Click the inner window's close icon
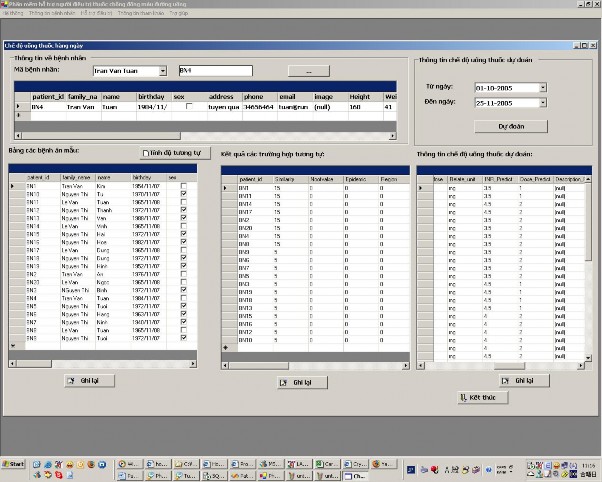Viewport: 602px width, 482px height. [593, 45]
